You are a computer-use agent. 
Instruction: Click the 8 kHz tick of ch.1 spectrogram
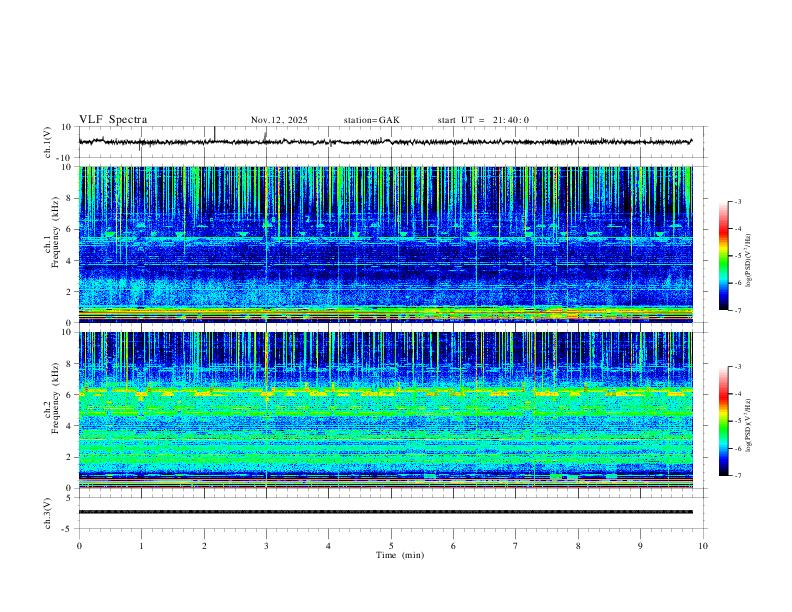70,198
